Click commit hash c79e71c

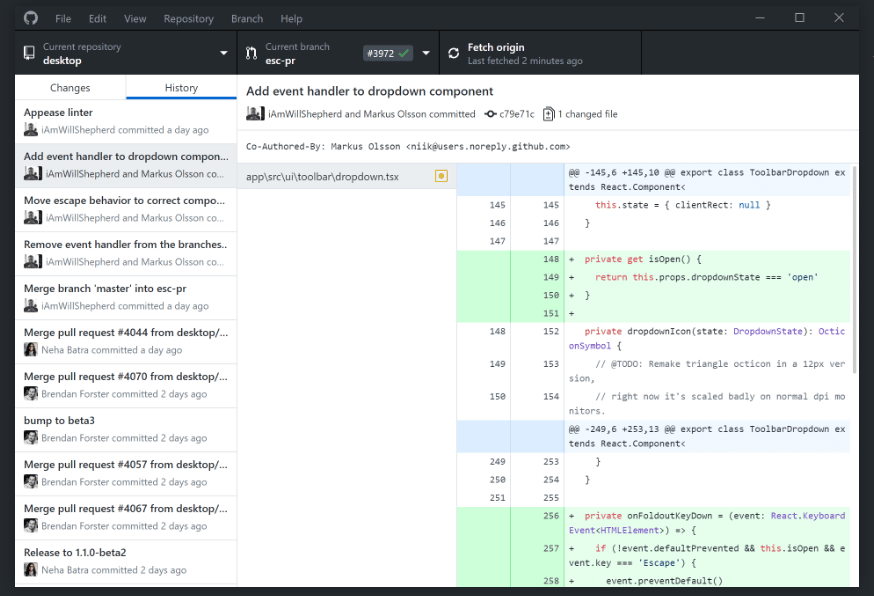pos(516,114)
